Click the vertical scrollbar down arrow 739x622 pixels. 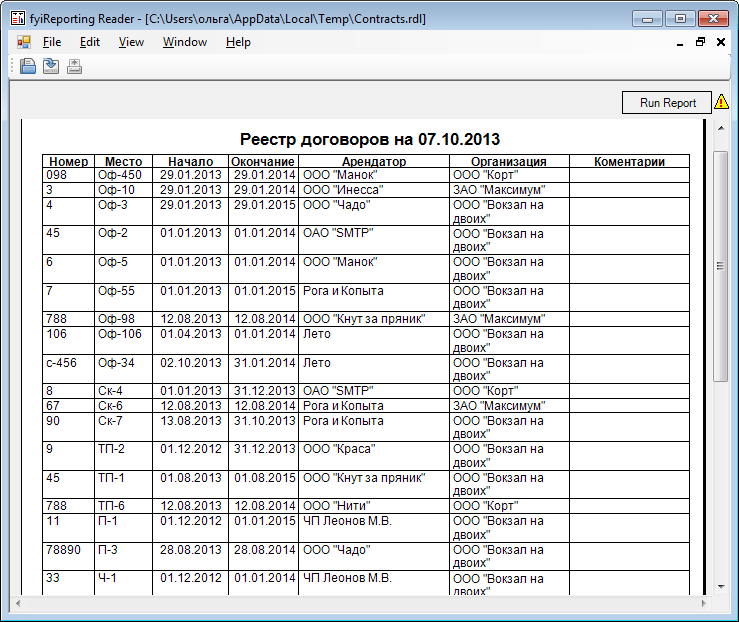pyautogui.click(x=721, y=587)
